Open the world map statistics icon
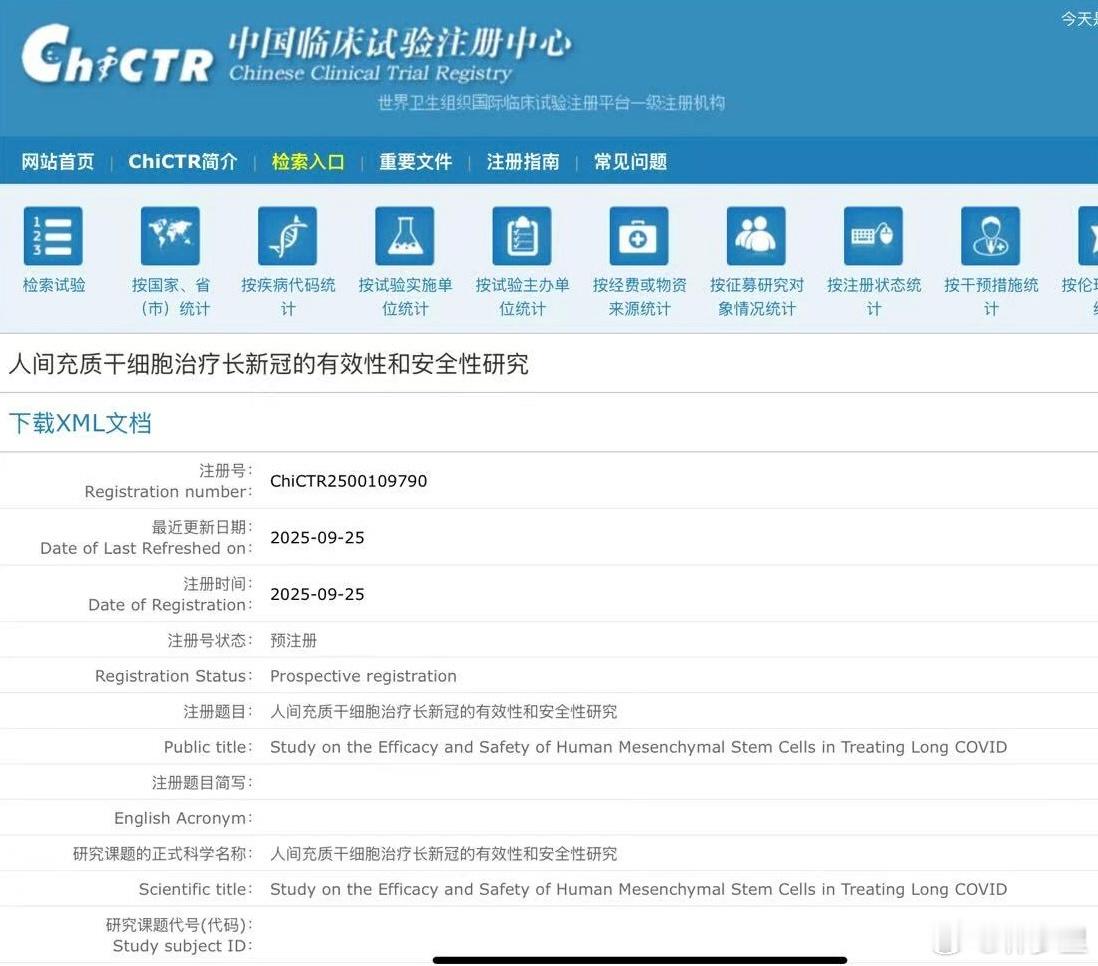The width and height of the screenshot is (1098, 966). click(x=170, y=236)
